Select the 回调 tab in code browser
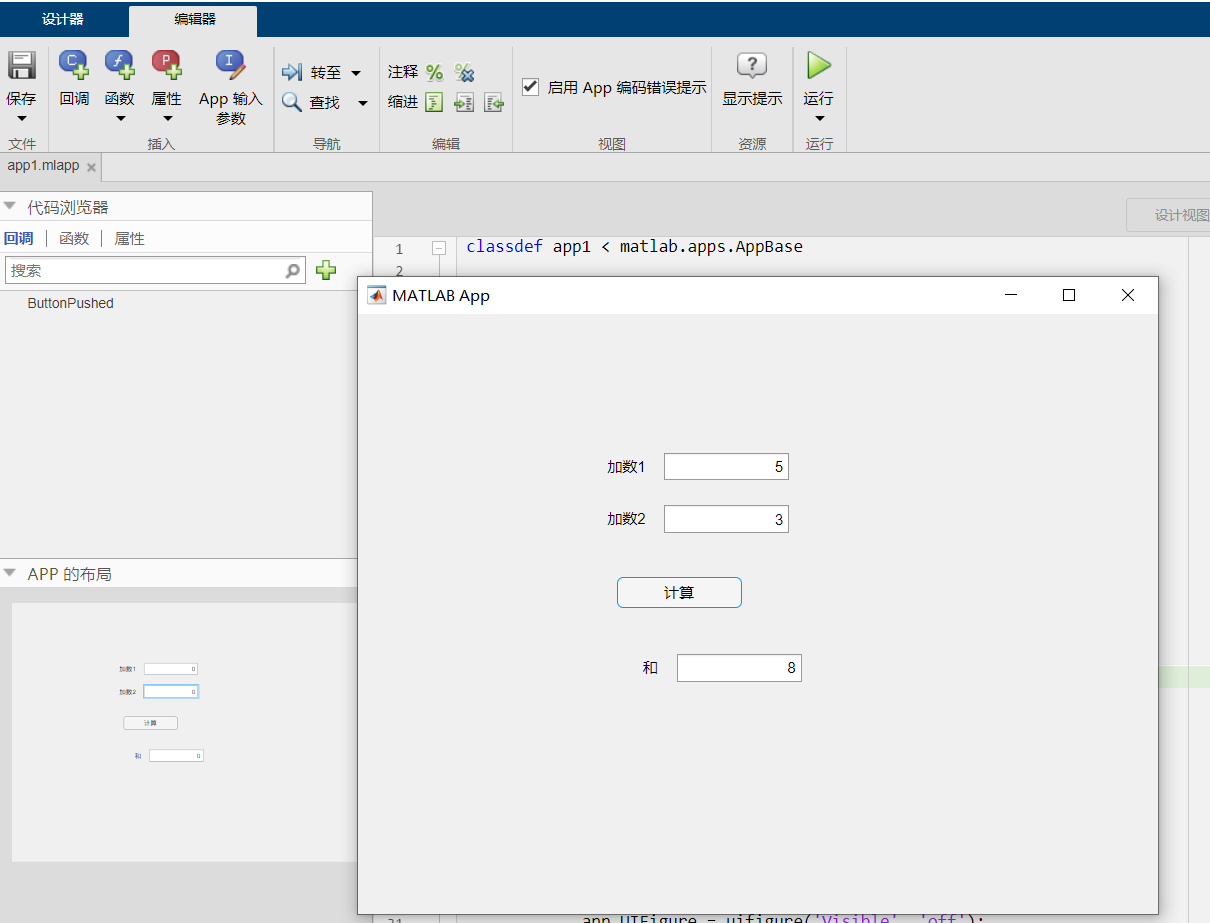 (x=19, y=238)
